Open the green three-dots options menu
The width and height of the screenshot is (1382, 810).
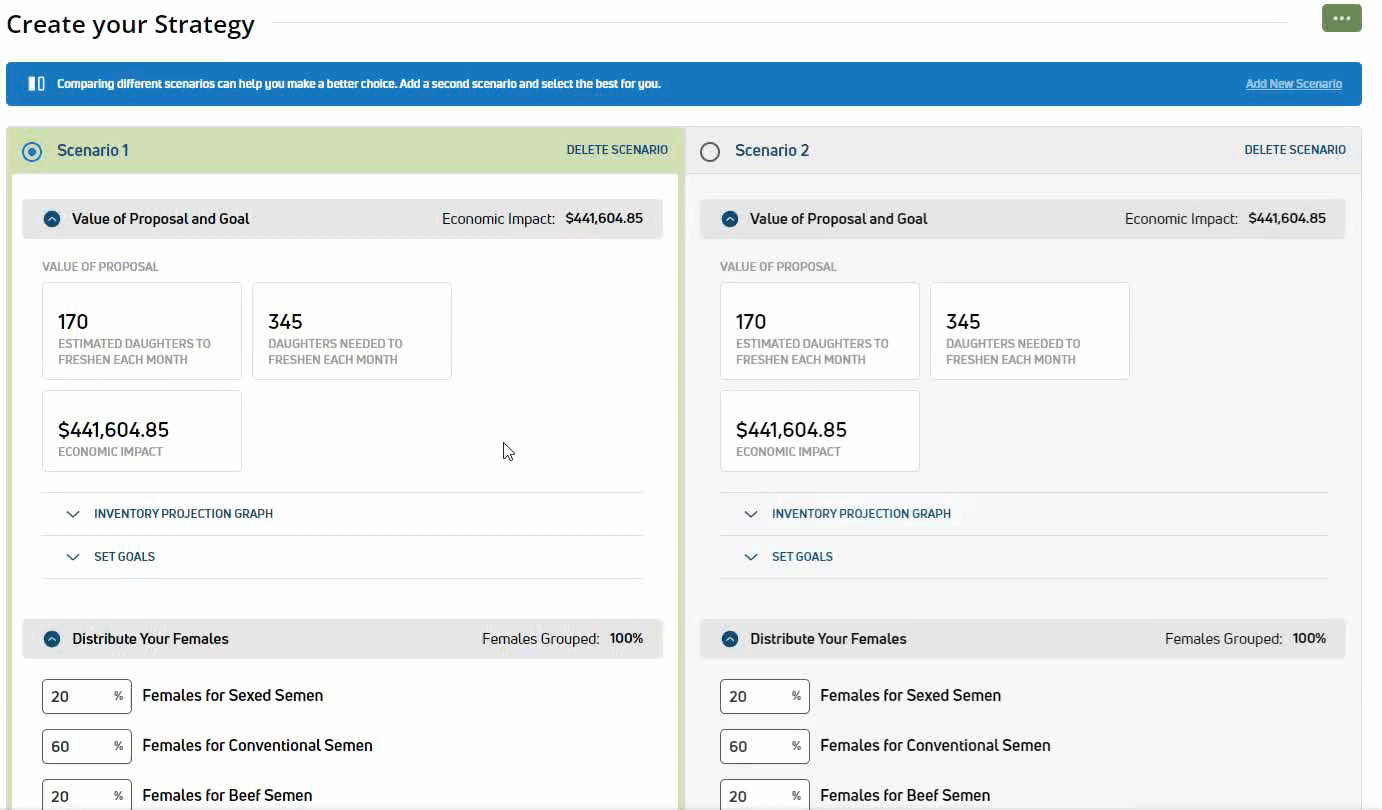pos(1341,19)
